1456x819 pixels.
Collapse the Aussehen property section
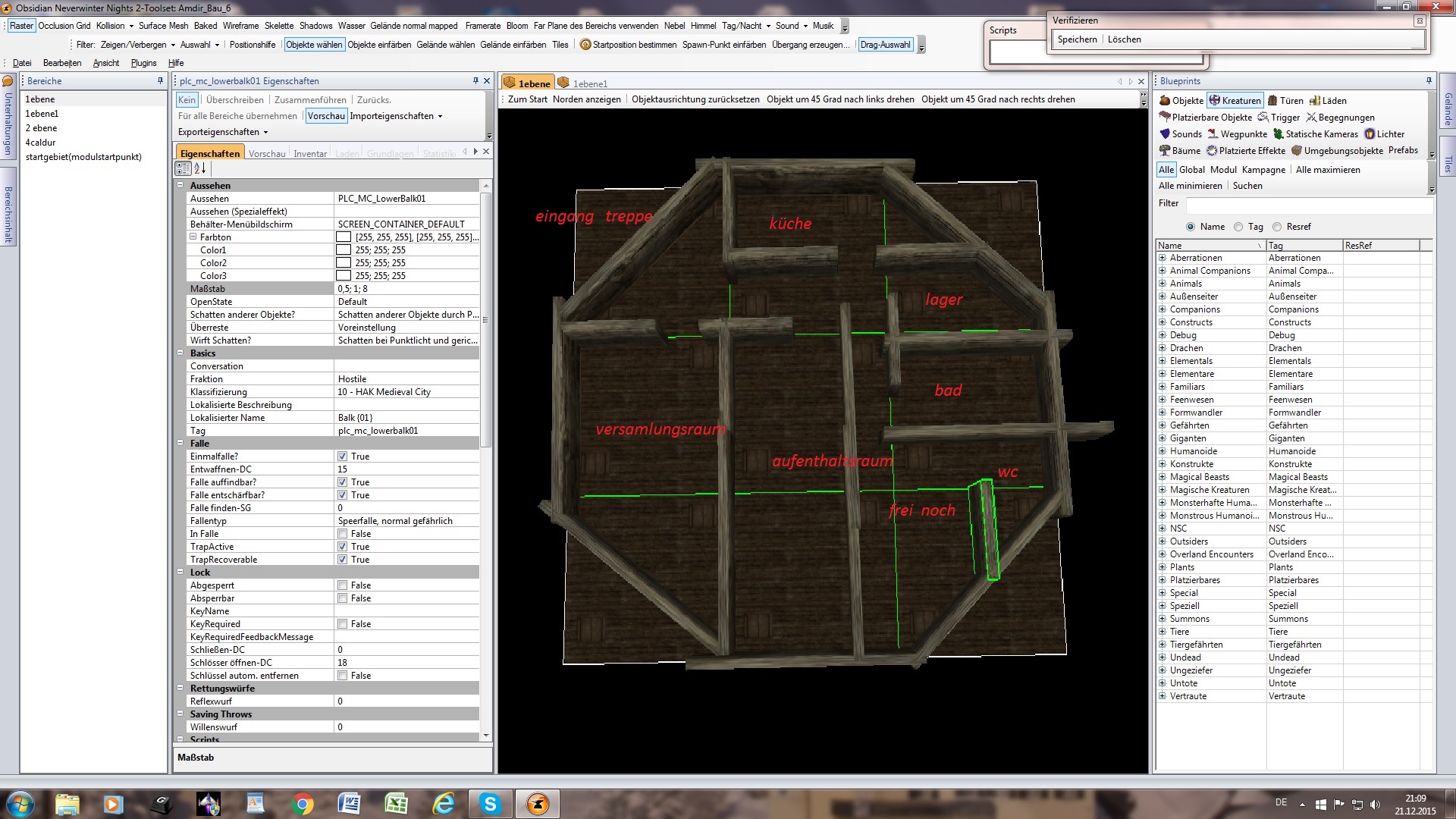(x=180, y=186)
